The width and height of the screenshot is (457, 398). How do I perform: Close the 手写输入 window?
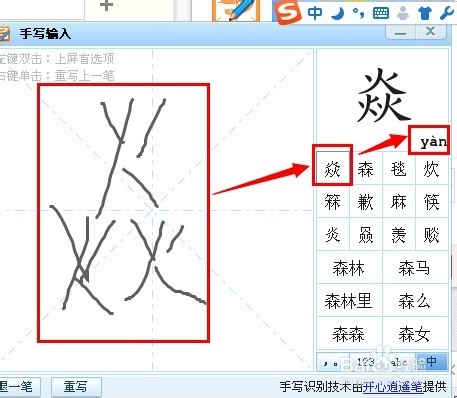430,32
